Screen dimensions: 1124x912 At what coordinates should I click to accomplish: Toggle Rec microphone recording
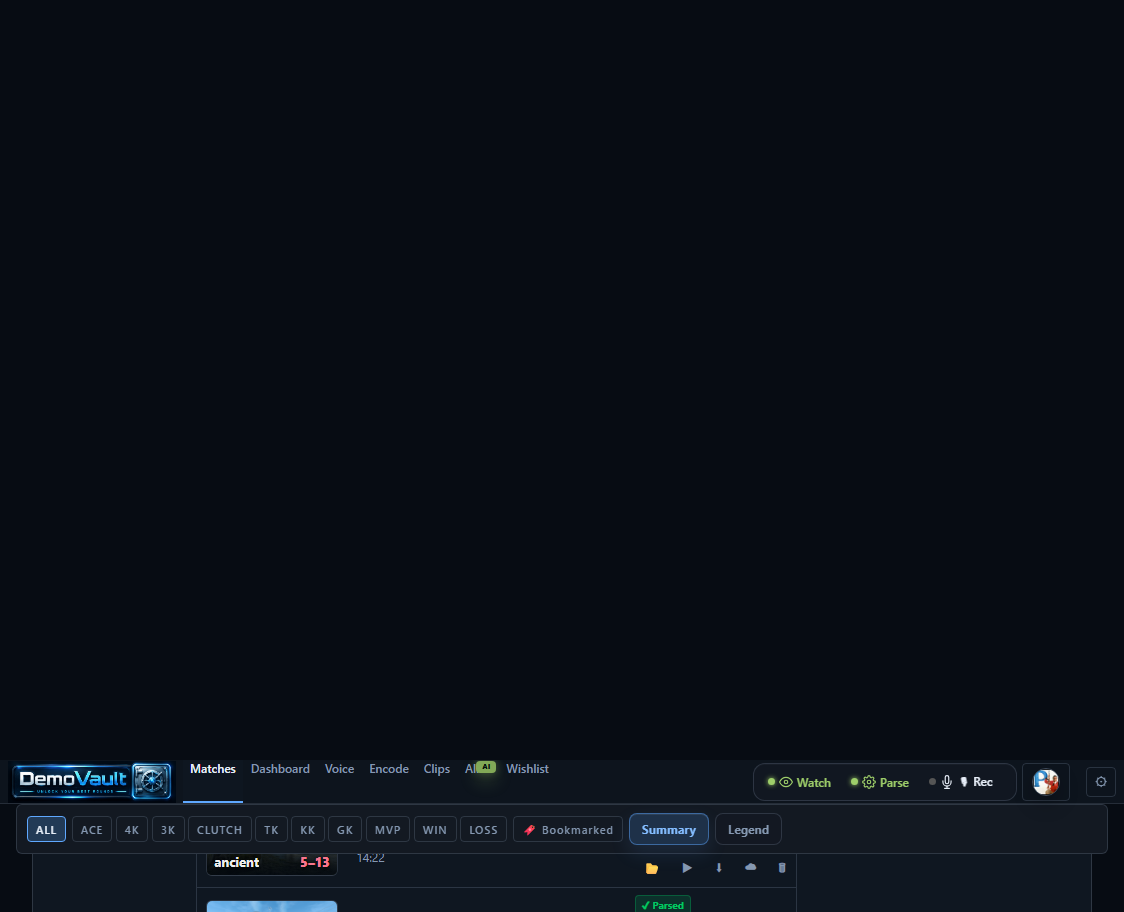click(x=961, y=782)
